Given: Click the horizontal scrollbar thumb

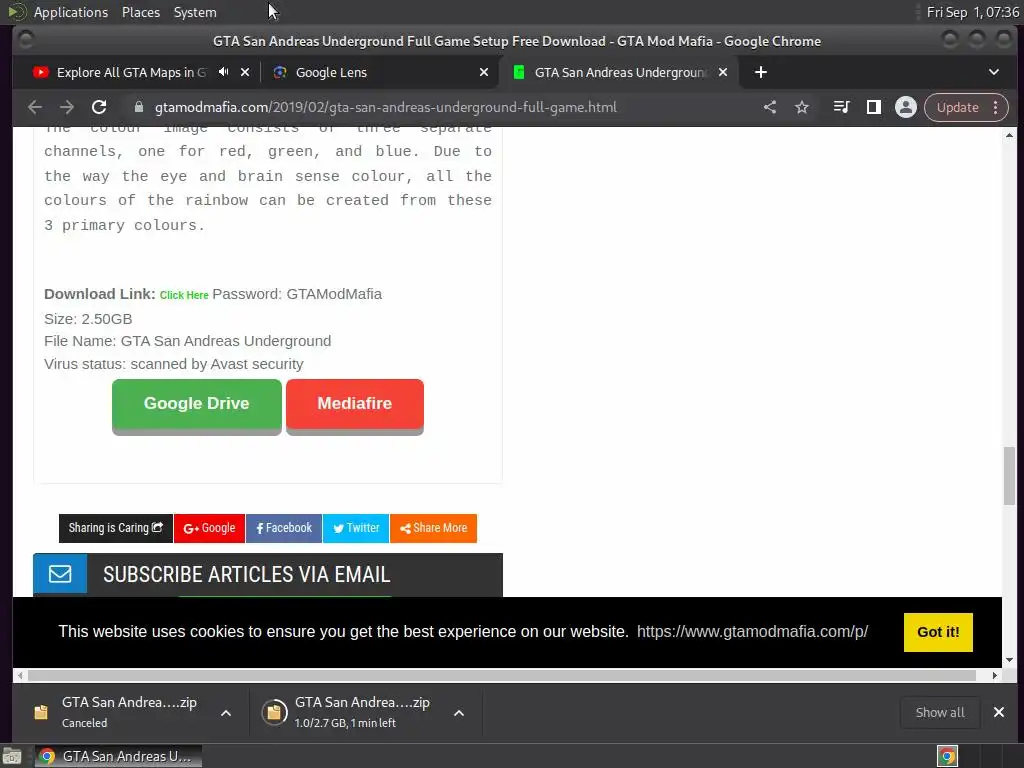Looking at the screenshot, I should 502,675.
